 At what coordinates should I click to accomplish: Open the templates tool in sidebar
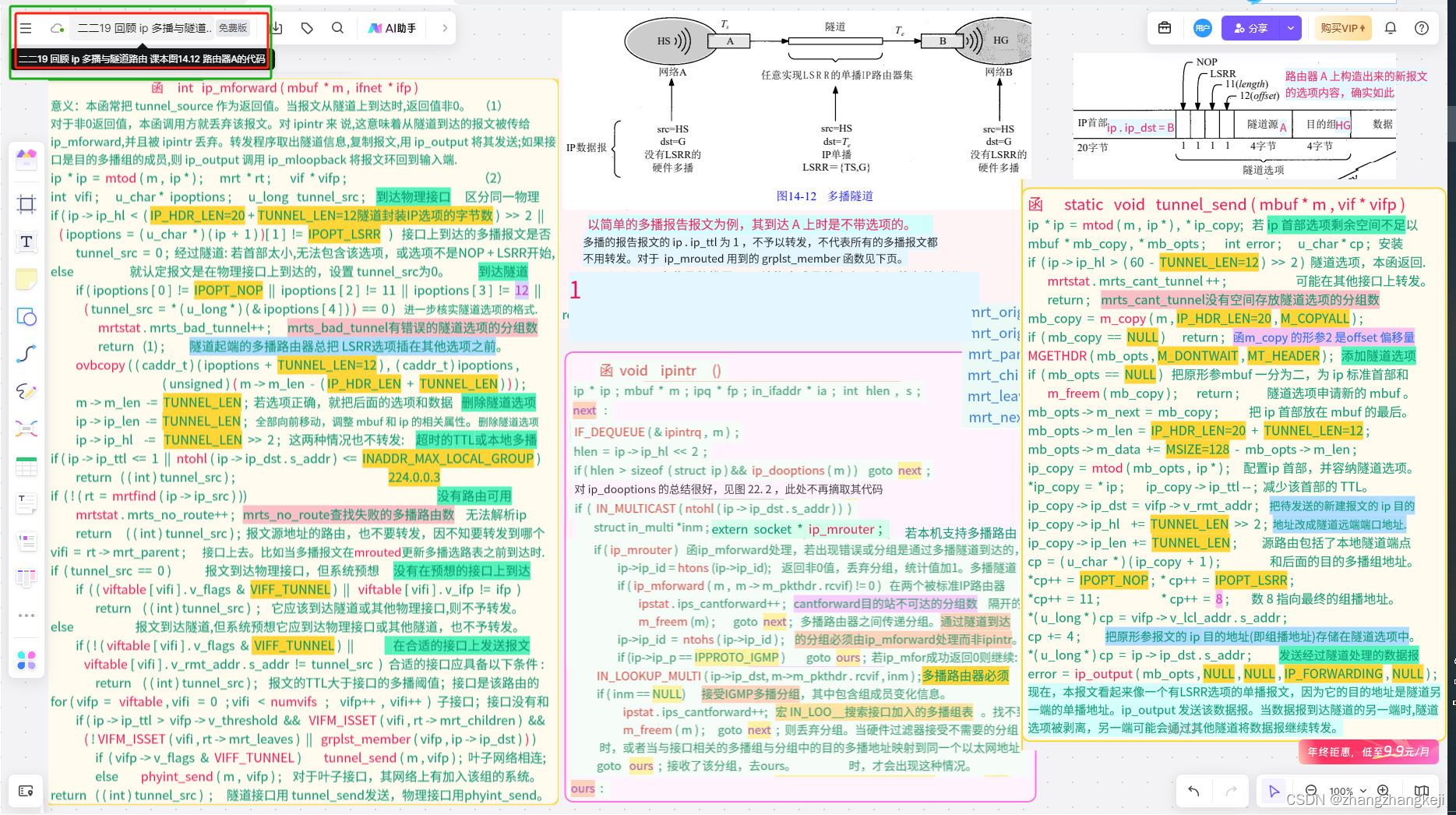point(26,160)
